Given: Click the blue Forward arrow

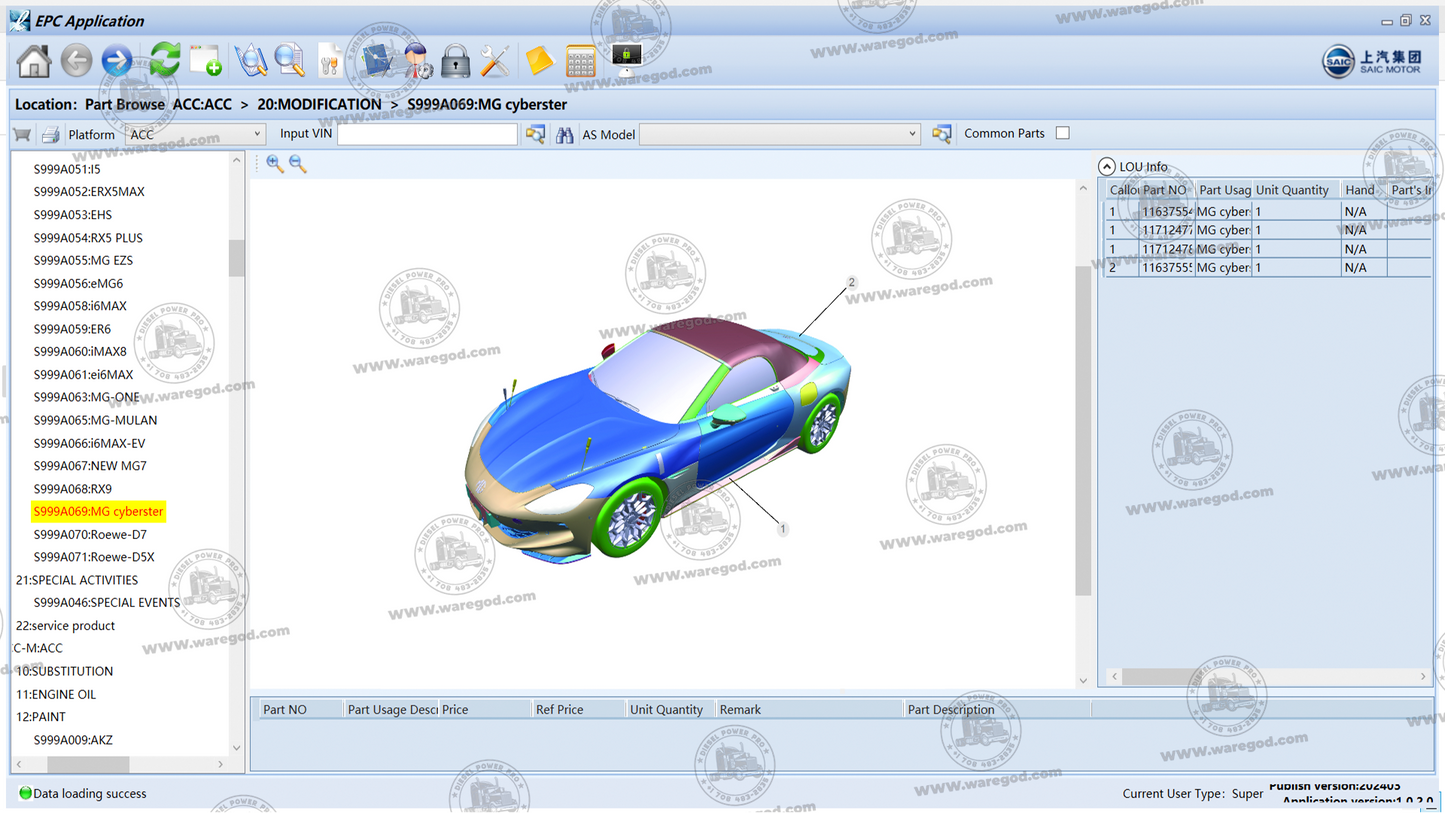Looking at the screenshot, I should (117, 61).
